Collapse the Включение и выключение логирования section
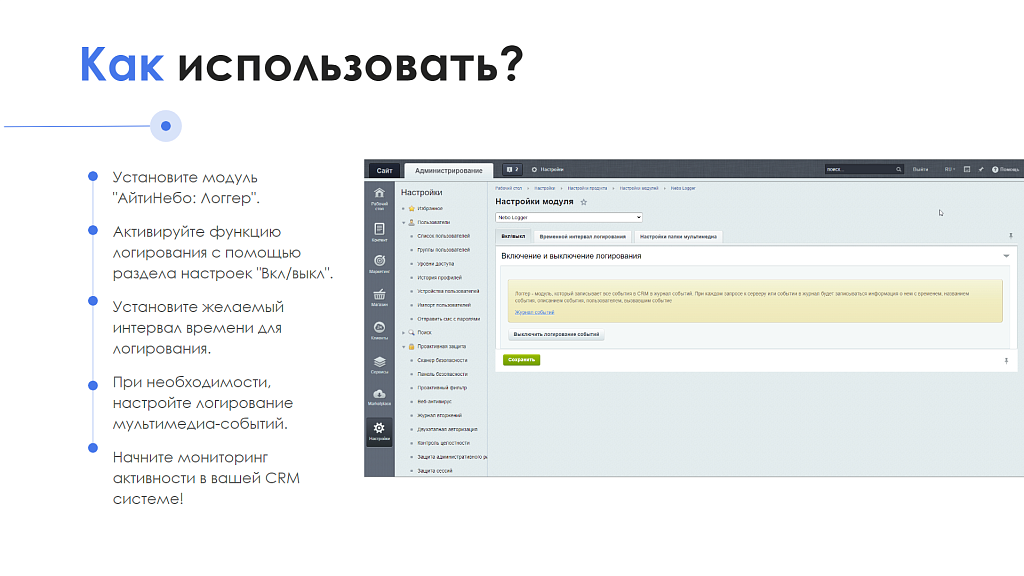Screen dimensions: 1024x576 click(x=1007, y=255)
